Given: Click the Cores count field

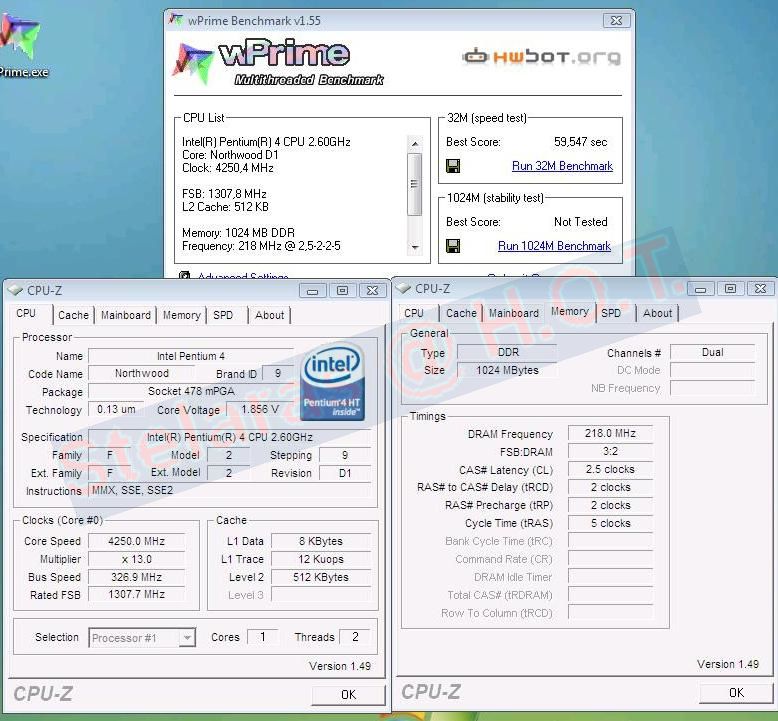Looking at the screenshot, I should click(x=262, y=637).
